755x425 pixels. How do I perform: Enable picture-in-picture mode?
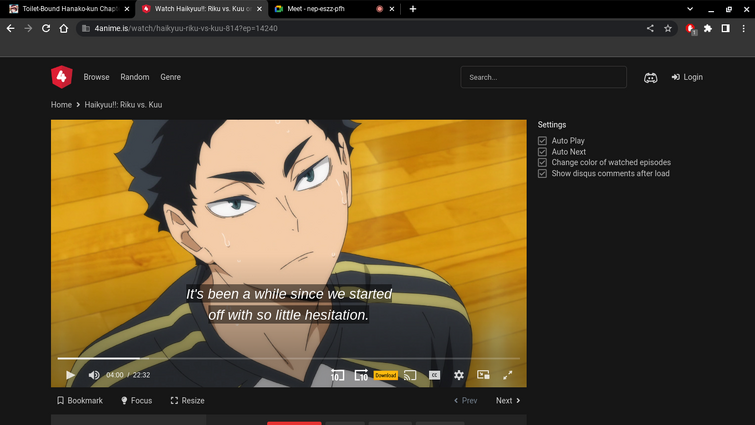[483, 375]
